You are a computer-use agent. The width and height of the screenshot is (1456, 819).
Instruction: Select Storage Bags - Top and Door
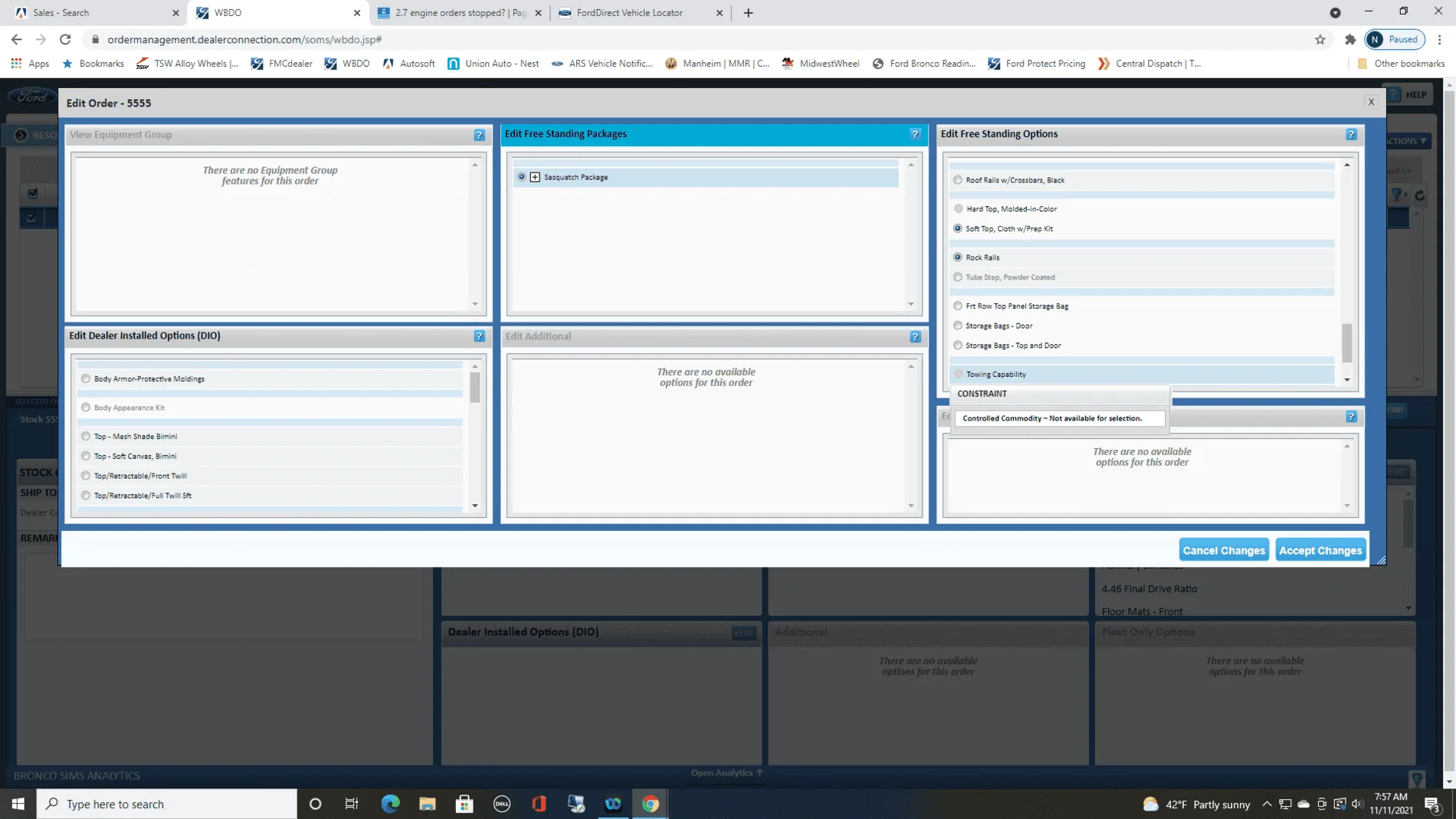tap(958, 346)
